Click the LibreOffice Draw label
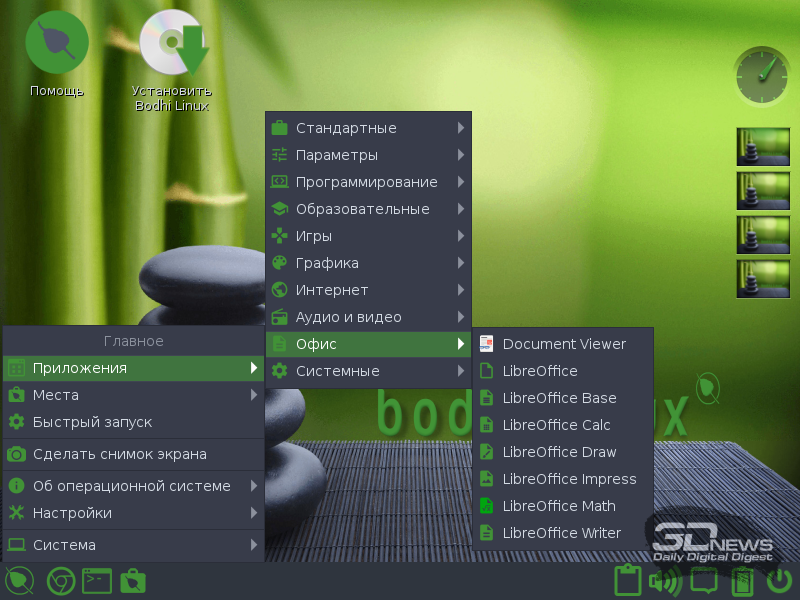 560,452
